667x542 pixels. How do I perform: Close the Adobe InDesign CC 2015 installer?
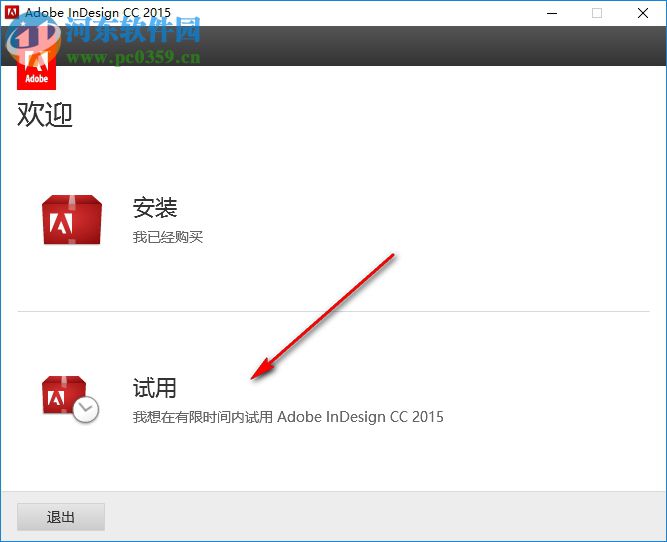[643, 13]
